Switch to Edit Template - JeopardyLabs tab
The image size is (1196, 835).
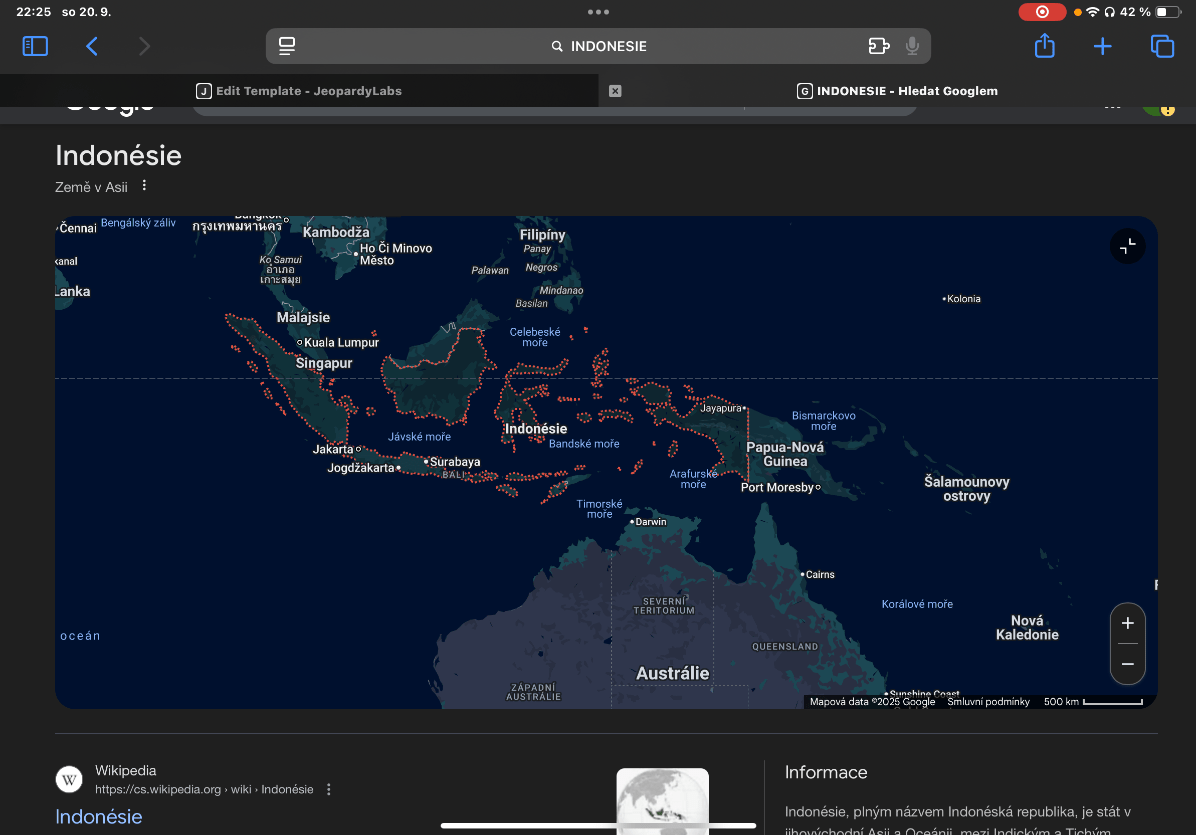(x=299, y=91)
